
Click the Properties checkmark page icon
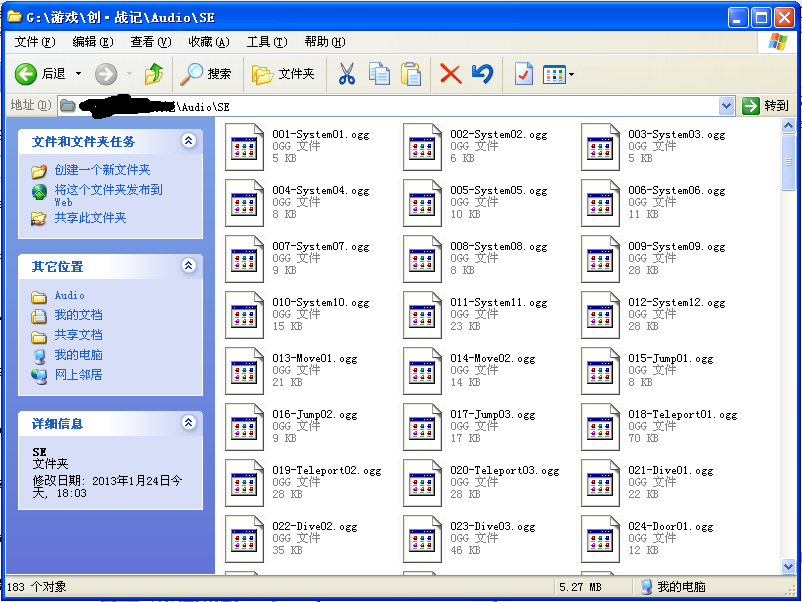click(x=523, y=74)
